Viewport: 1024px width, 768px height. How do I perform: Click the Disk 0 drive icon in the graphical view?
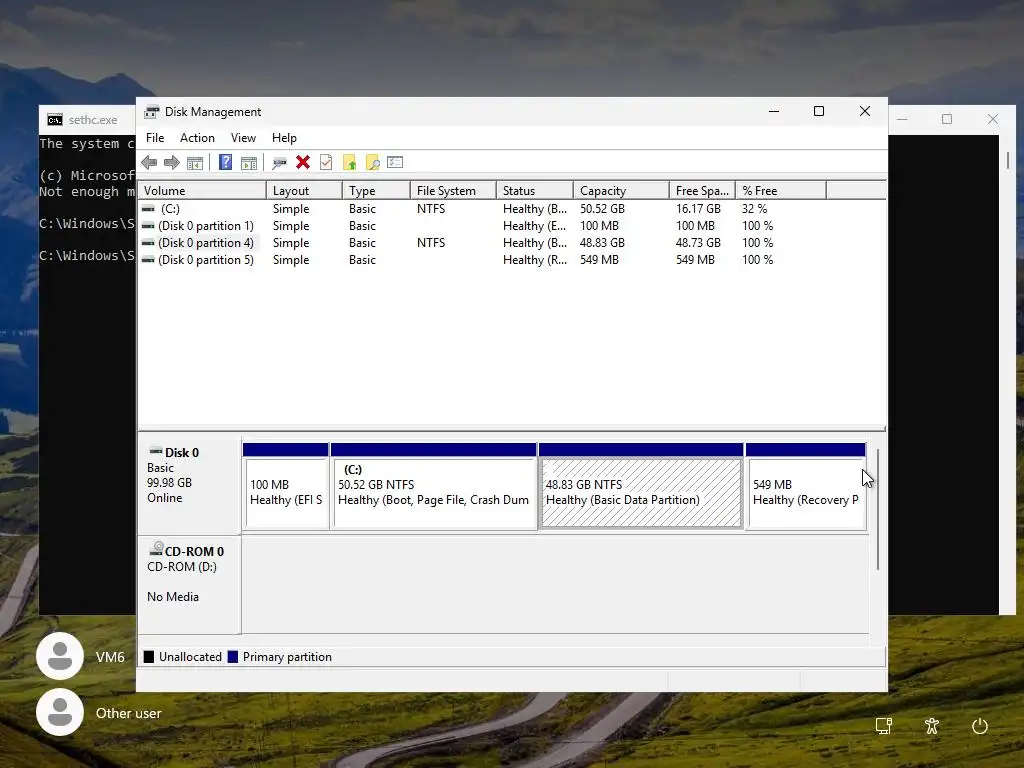(x=156, y=451)
